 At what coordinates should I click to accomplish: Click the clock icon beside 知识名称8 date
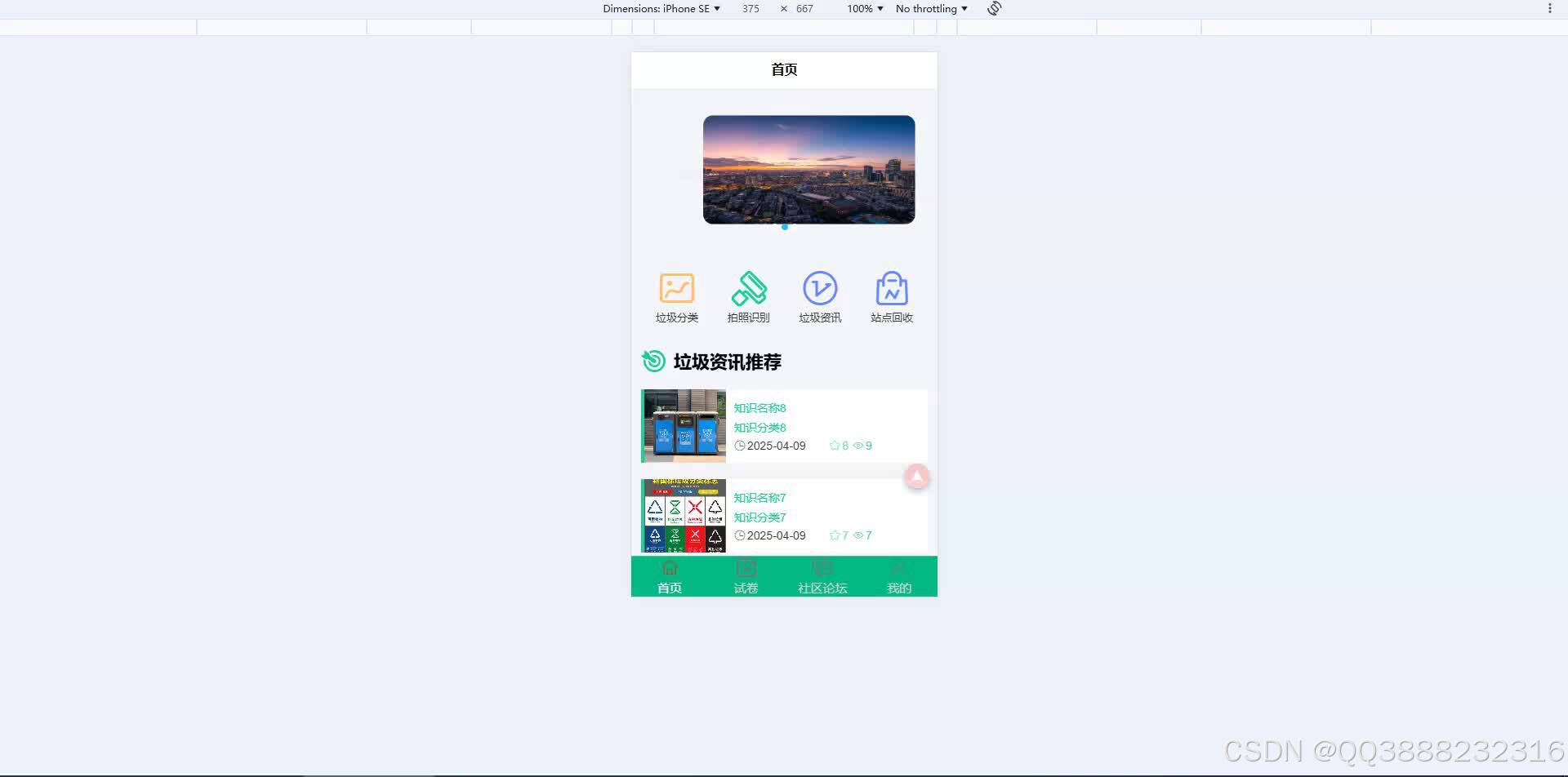740,446
